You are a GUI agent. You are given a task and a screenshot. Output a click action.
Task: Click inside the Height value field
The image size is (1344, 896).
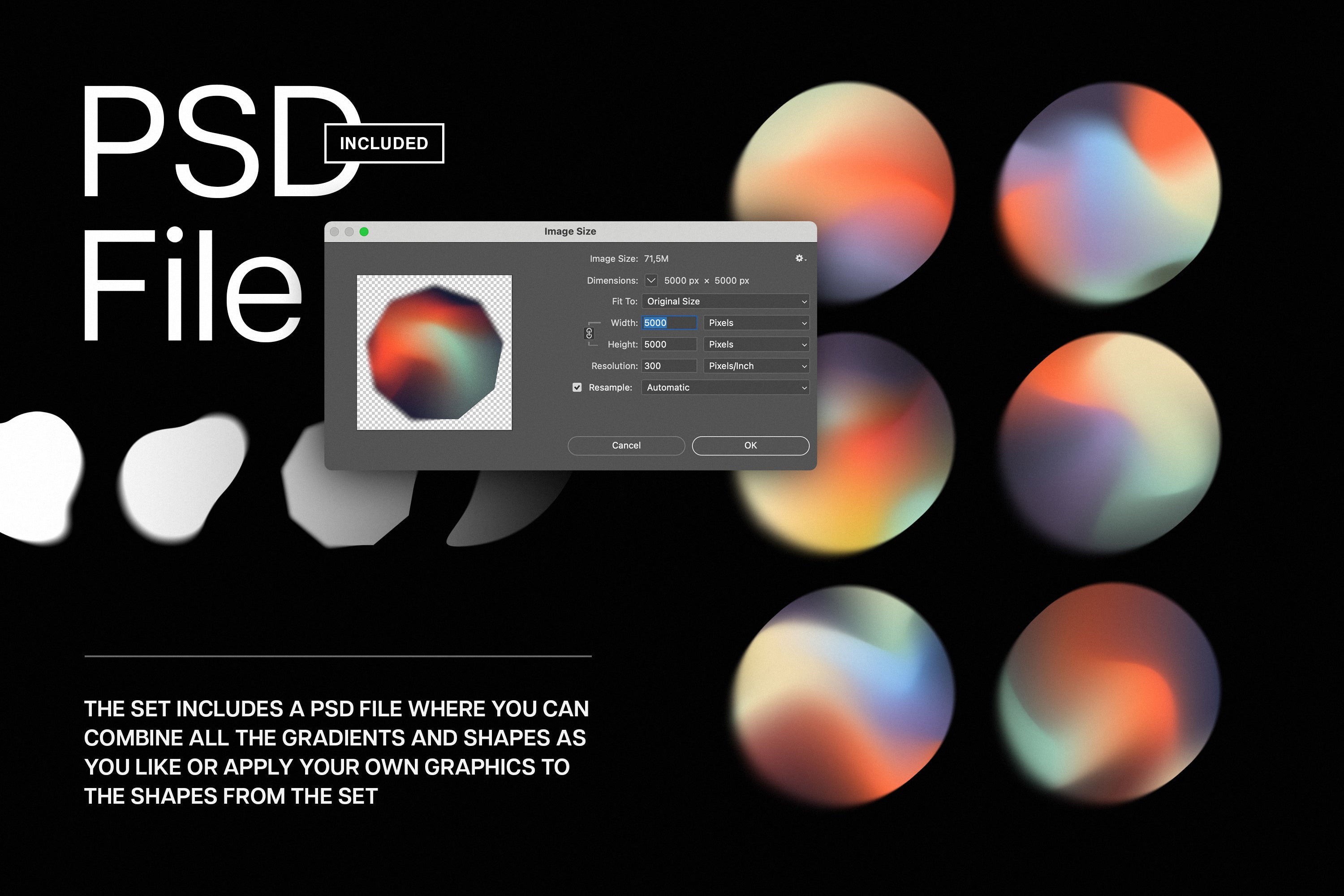[x=668, y=344]
